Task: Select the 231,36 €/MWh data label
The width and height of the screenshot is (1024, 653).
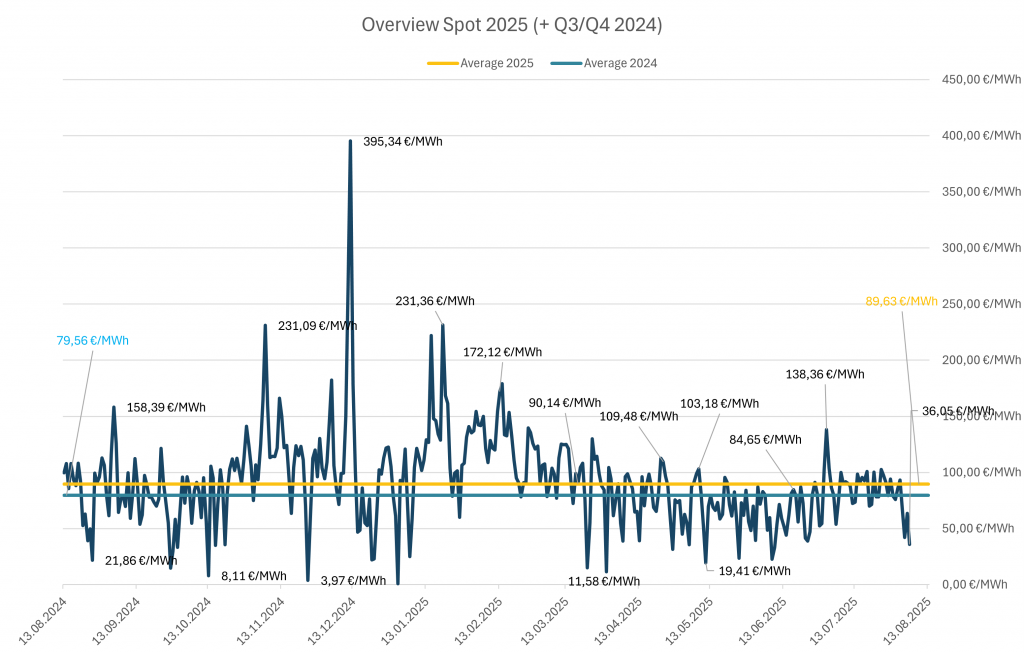Action: pyautogui.click(x=435, y=301)
